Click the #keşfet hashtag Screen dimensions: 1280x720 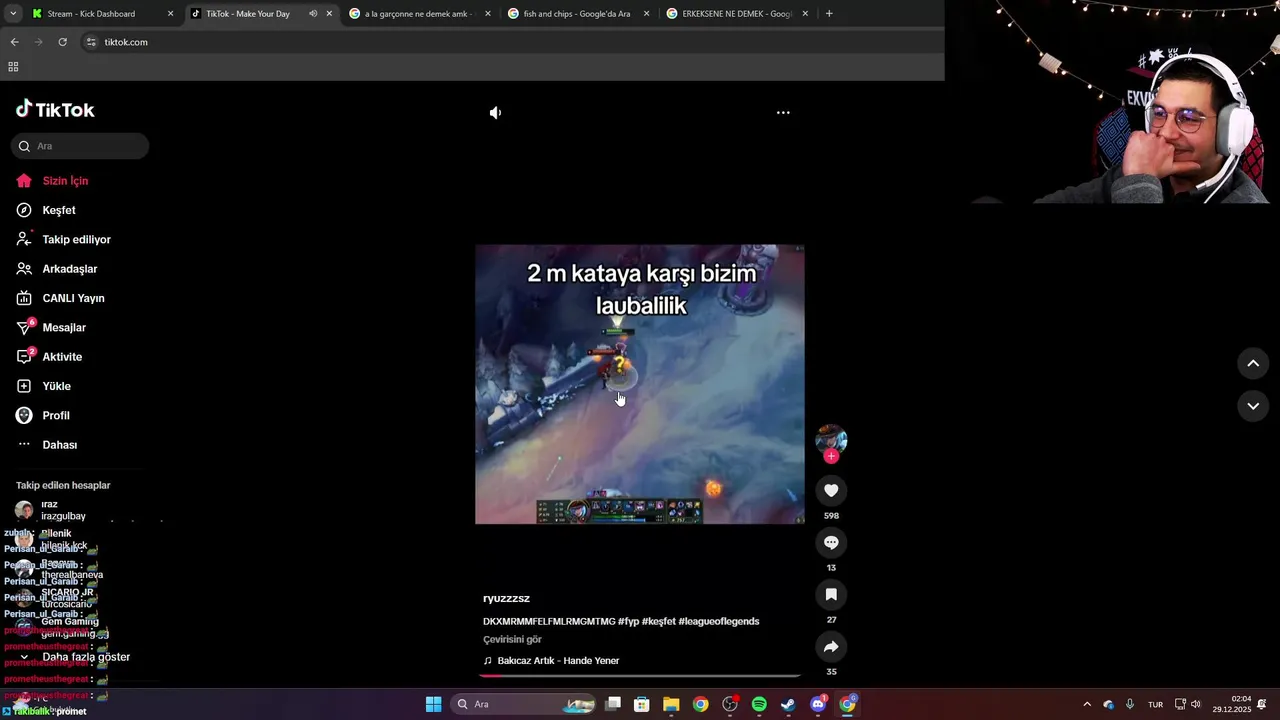click(x=659, y=621)
